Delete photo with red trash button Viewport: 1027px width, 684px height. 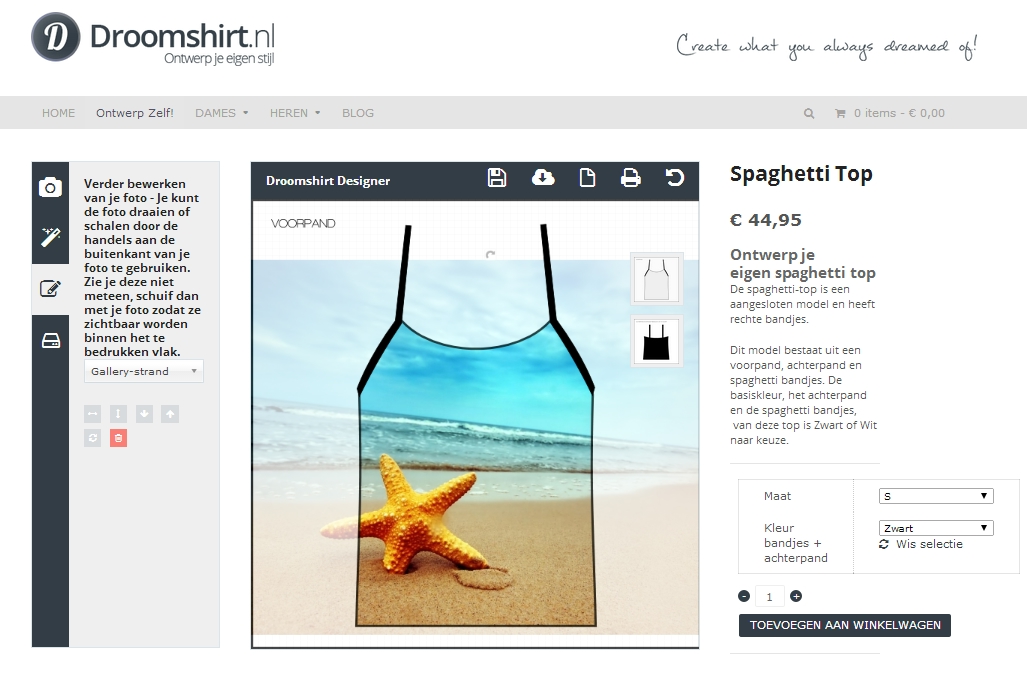(x=119, y=438)
